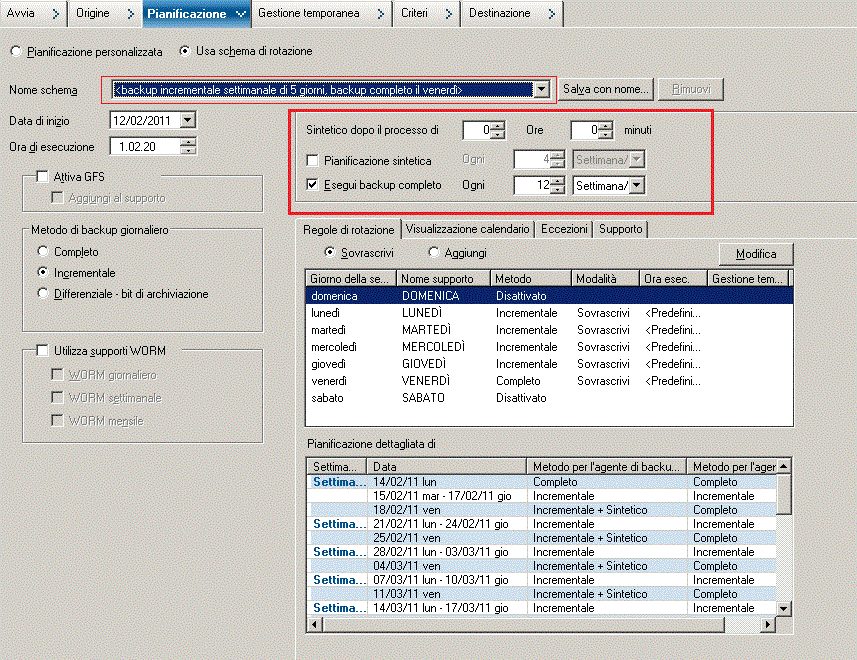The image size is (857, 660).
Task: Open the Gestione temporanea tab
Action: (308, 13)
